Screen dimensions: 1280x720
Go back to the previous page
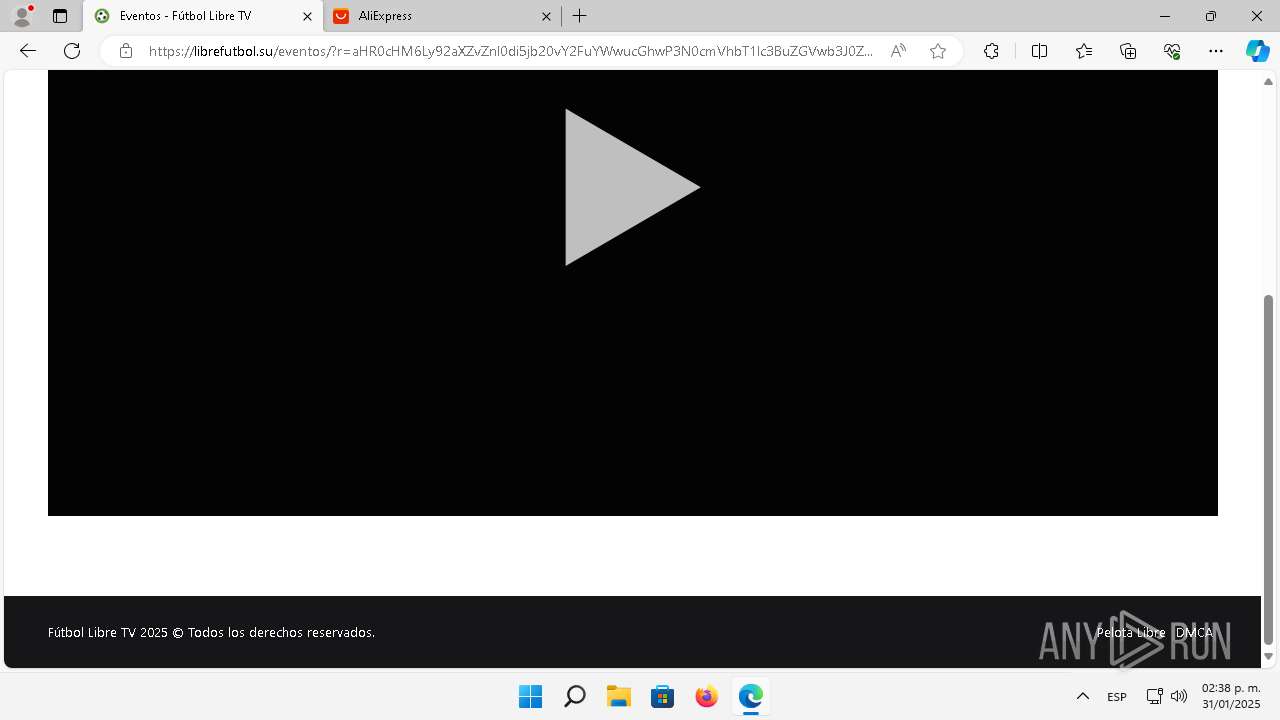(28, 51)
